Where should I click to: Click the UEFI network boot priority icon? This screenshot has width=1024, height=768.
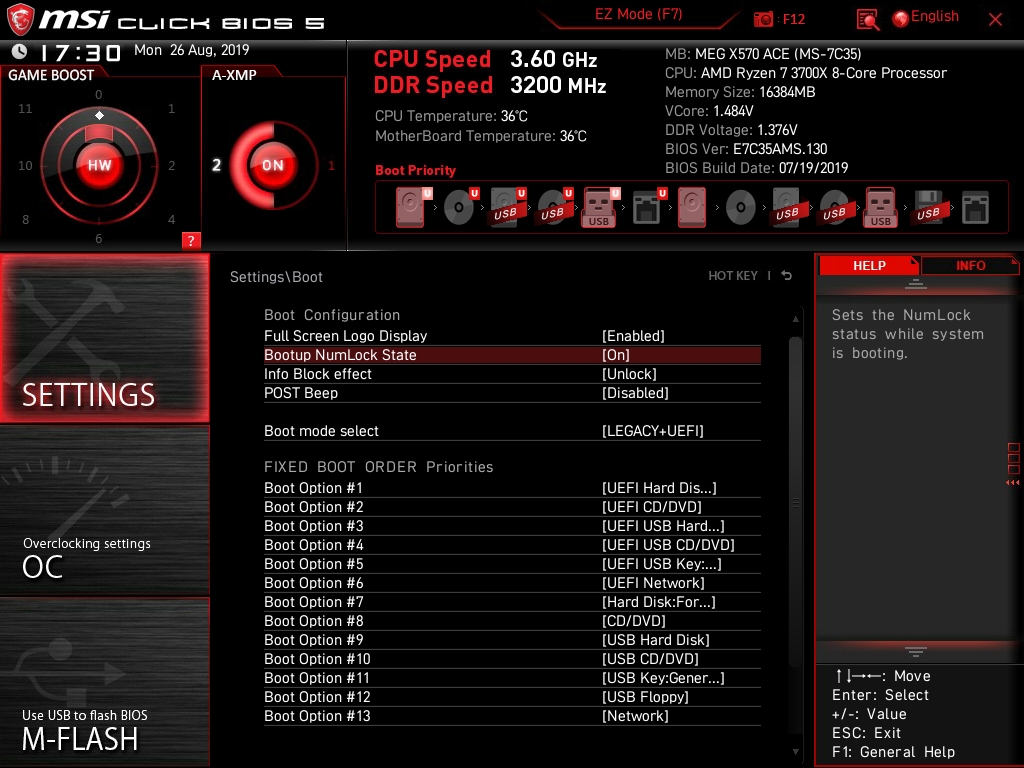point(648,207)
